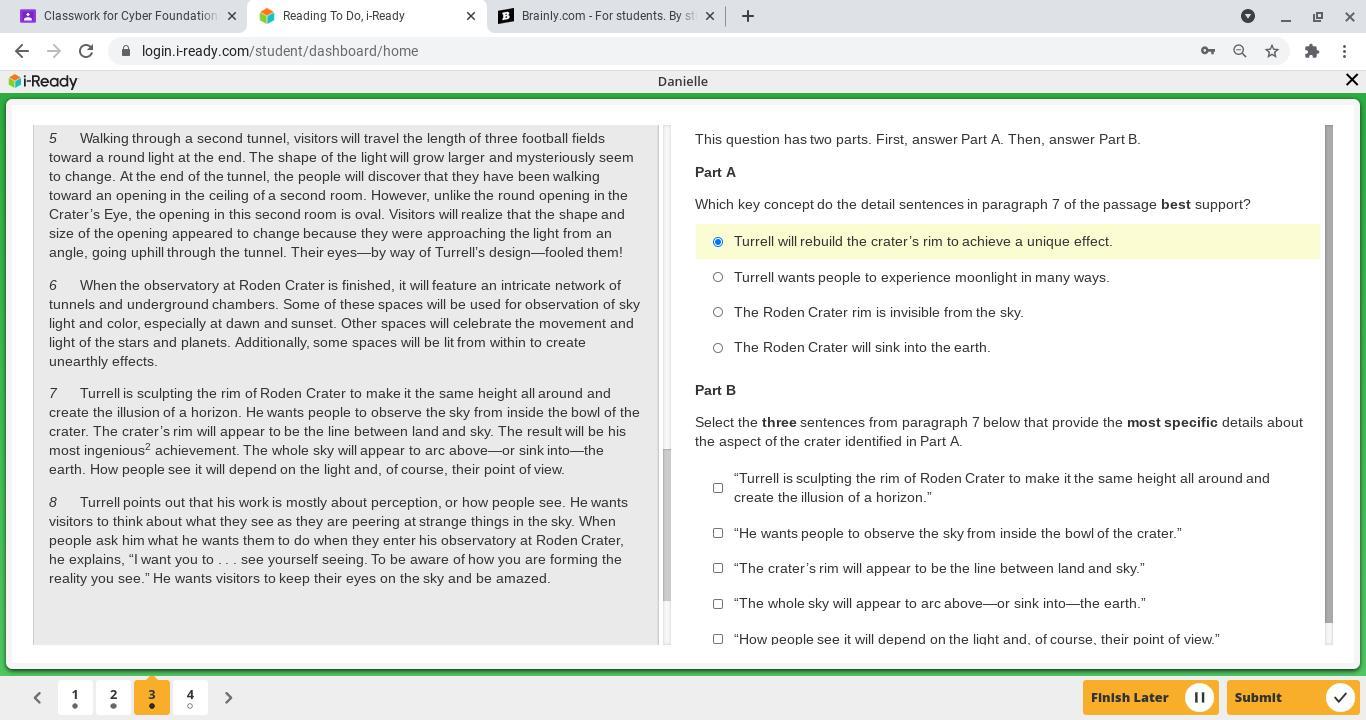Reload the page using the refresh icon
1366x720 pixels.
pyautogui.click(x=86, y=51)
